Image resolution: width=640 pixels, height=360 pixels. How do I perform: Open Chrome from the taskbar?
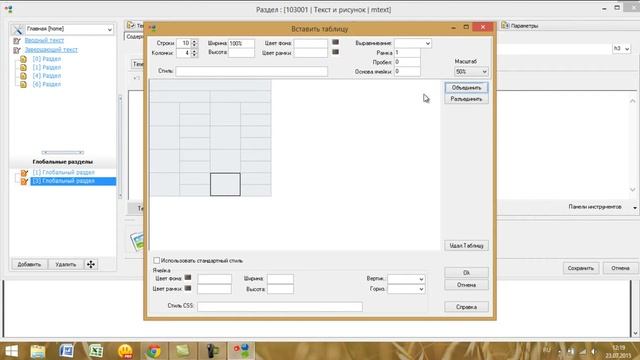[154, 351]
